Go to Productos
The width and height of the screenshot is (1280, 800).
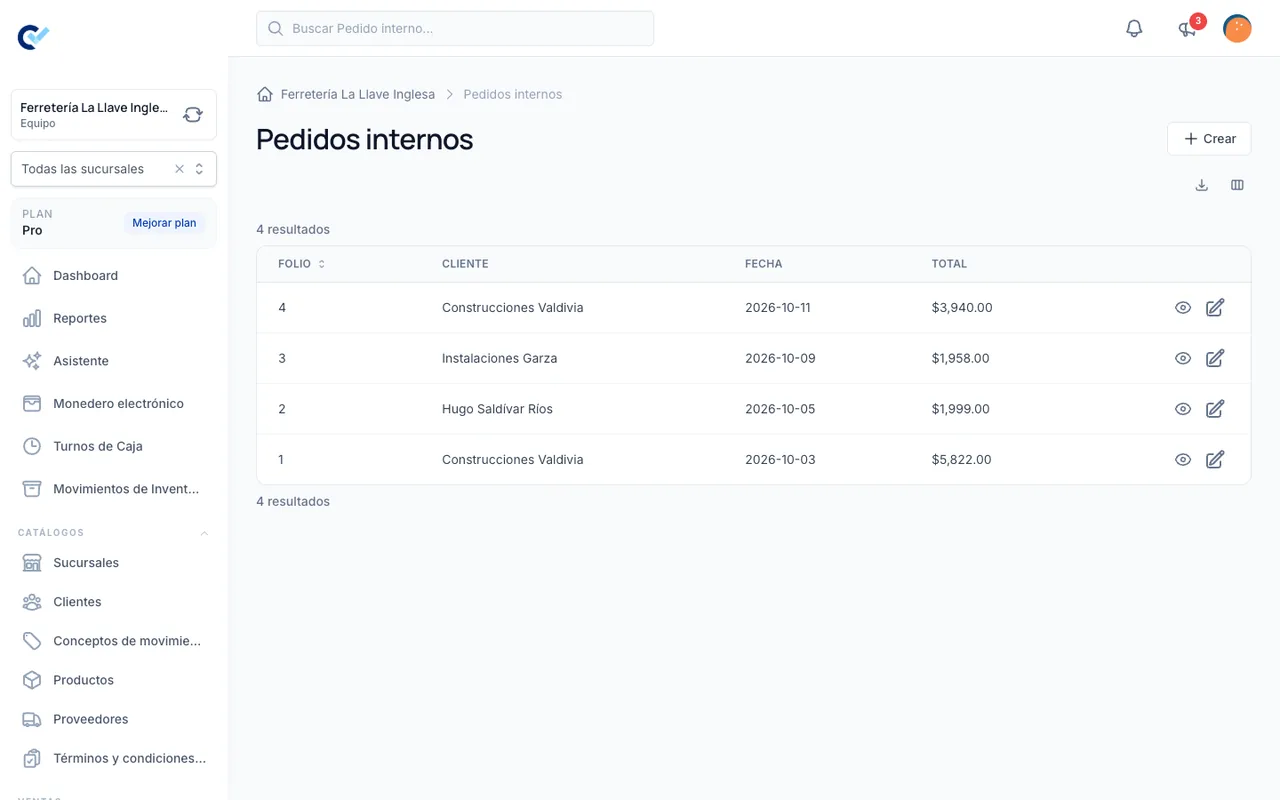[114, 680]
